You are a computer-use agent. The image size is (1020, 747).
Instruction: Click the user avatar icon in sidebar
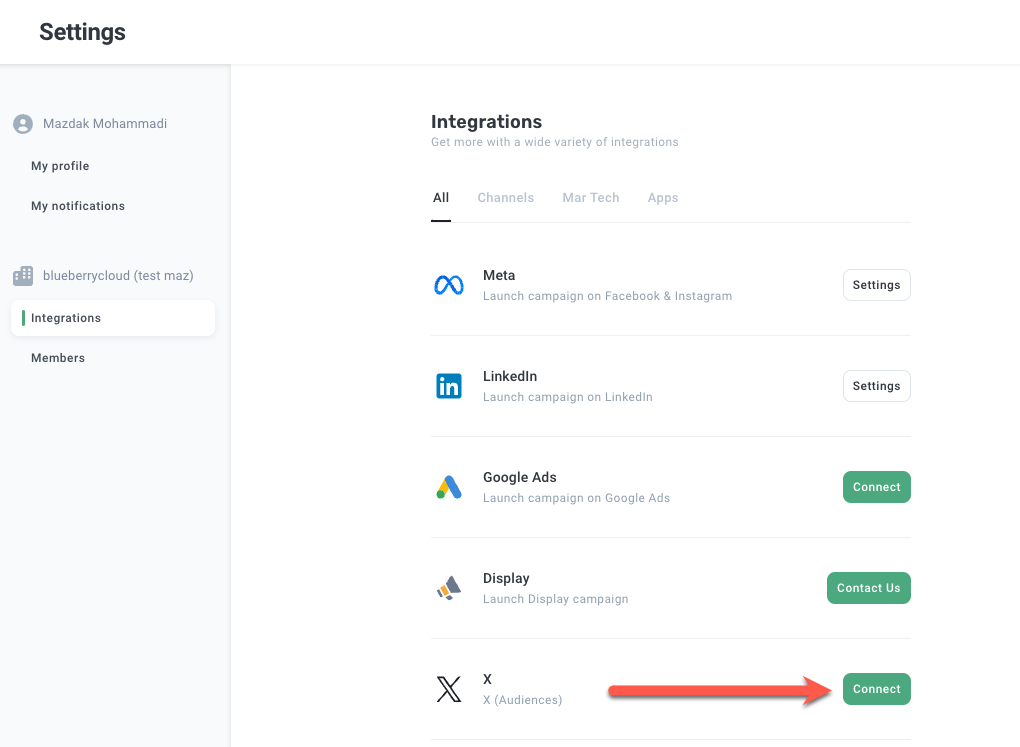point(23,124)
